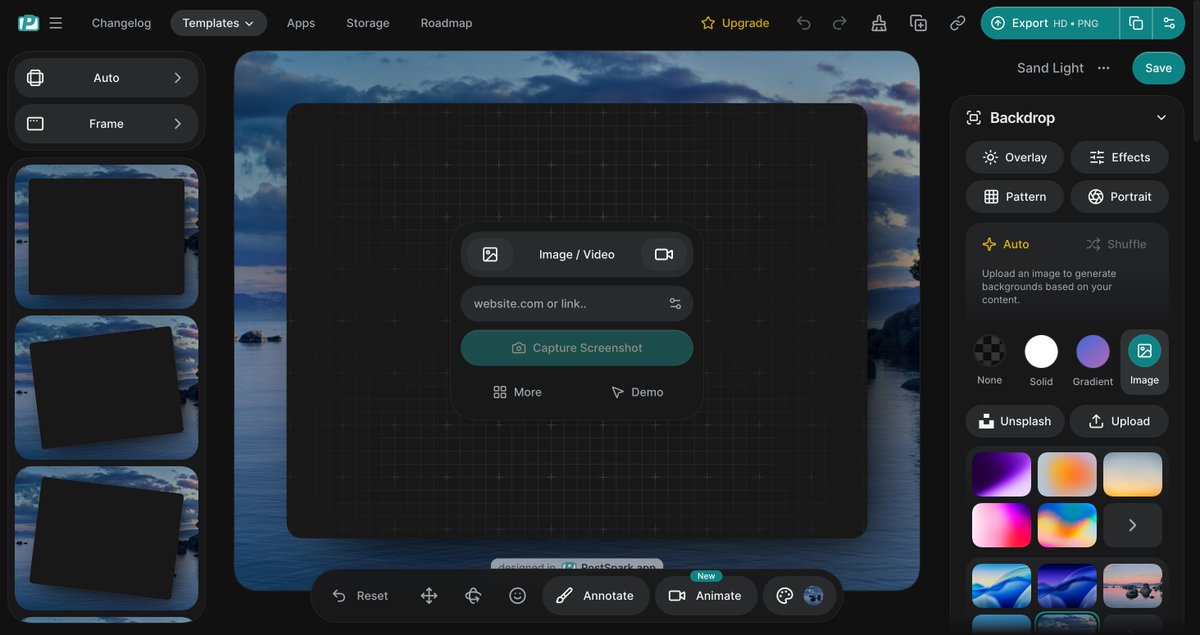
Task: Click Export HD PNG button
Action: click(1050, 23)
